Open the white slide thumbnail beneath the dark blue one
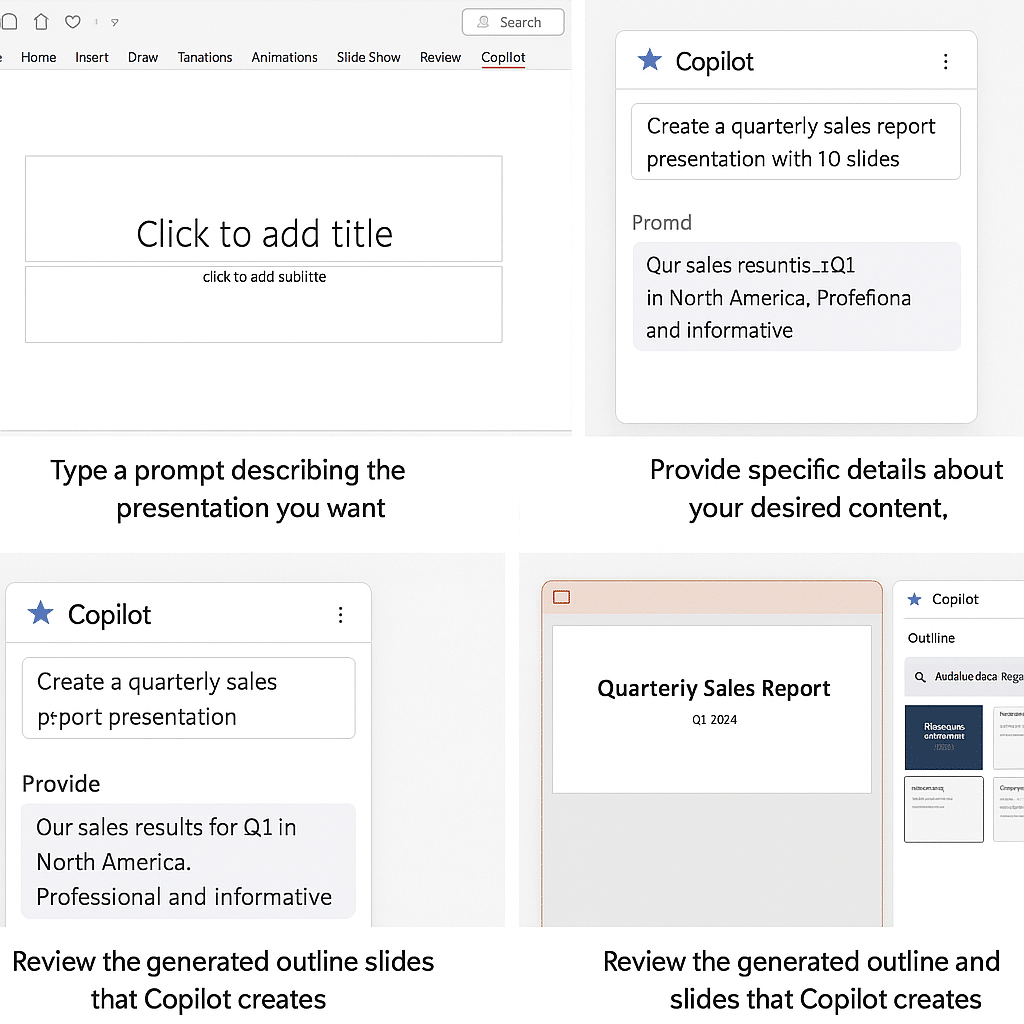Viewport: 1024px width, 1024px height. coord(944,809)
